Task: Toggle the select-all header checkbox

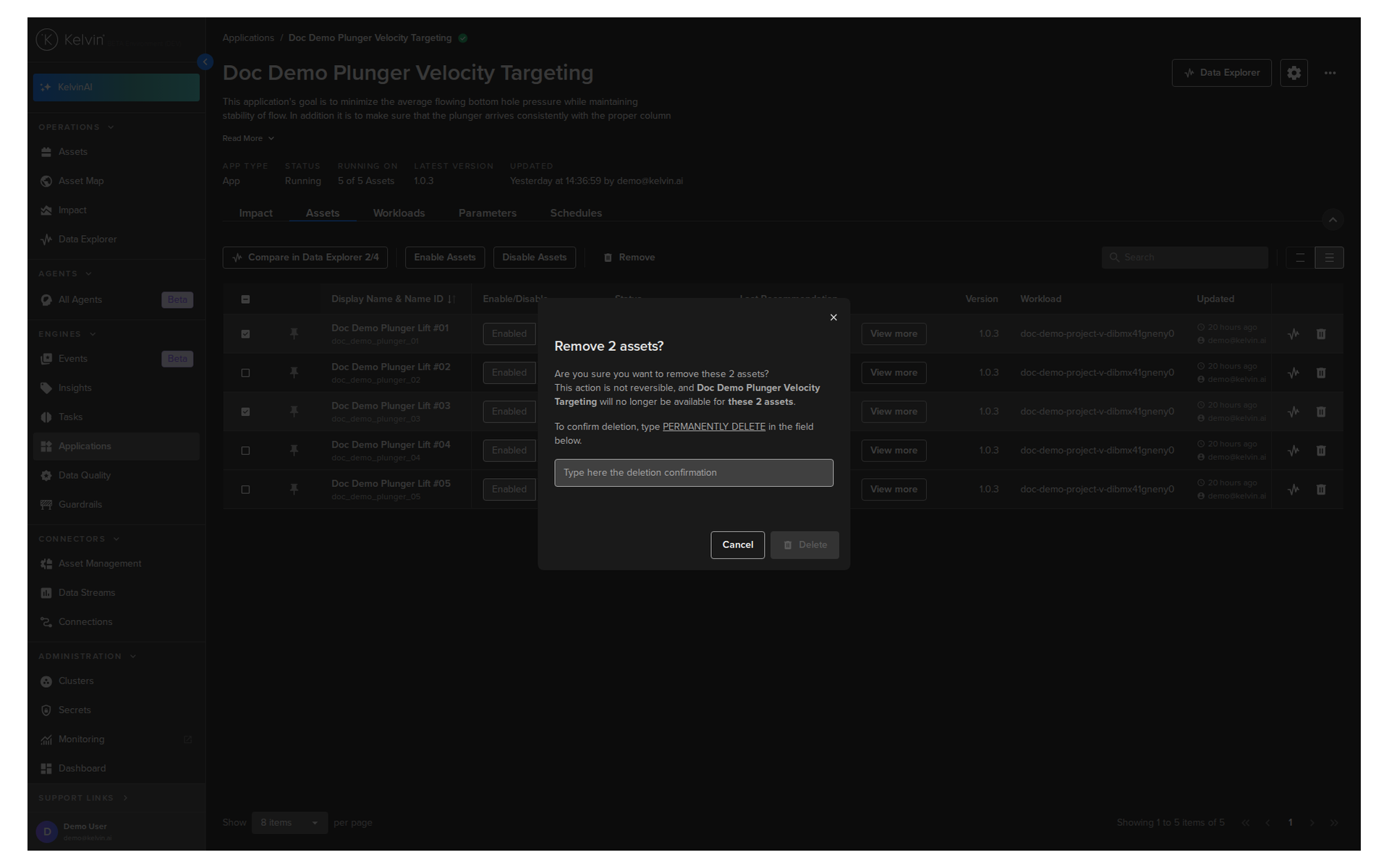Action: [x=245, y=299]
